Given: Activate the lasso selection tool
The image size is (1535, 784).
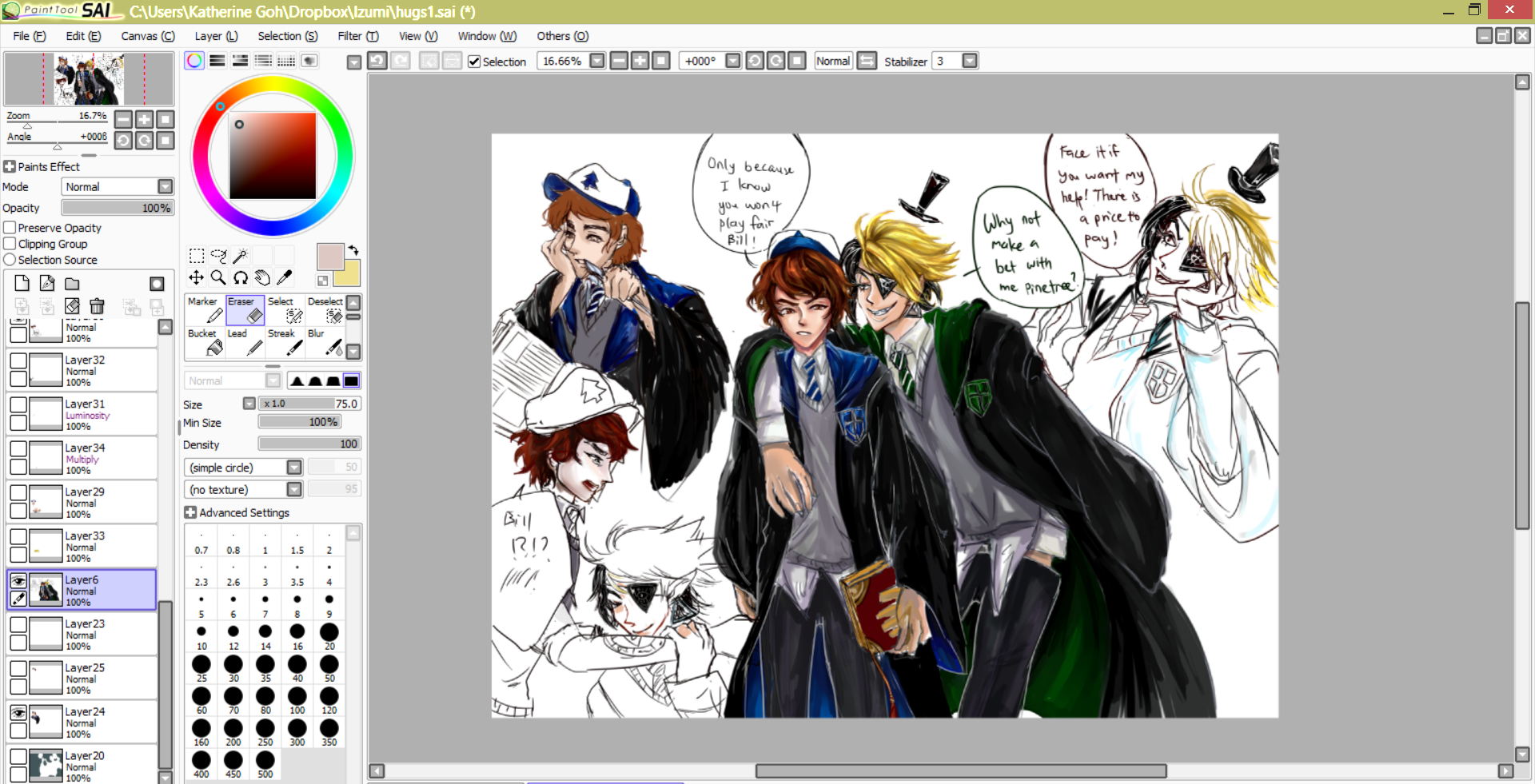Looking at the screenshot, I should pyautogui.click(x=218, y=256).
